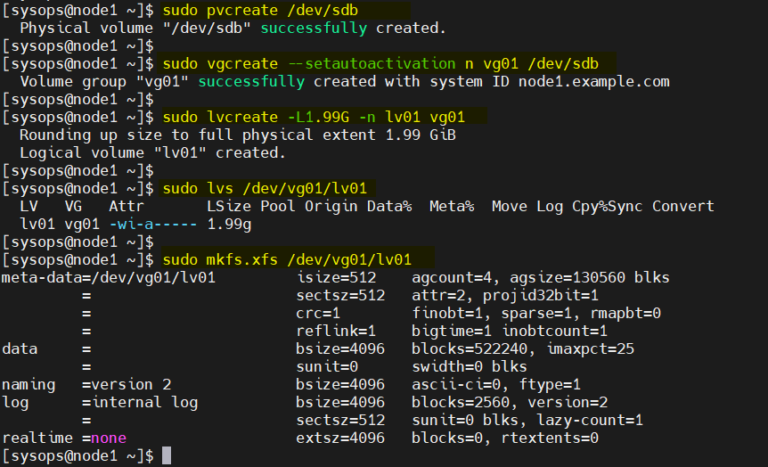Click the 'swidth=0 blks' text
The height and width of the screenshot is (467, 768).
[469, 367]
